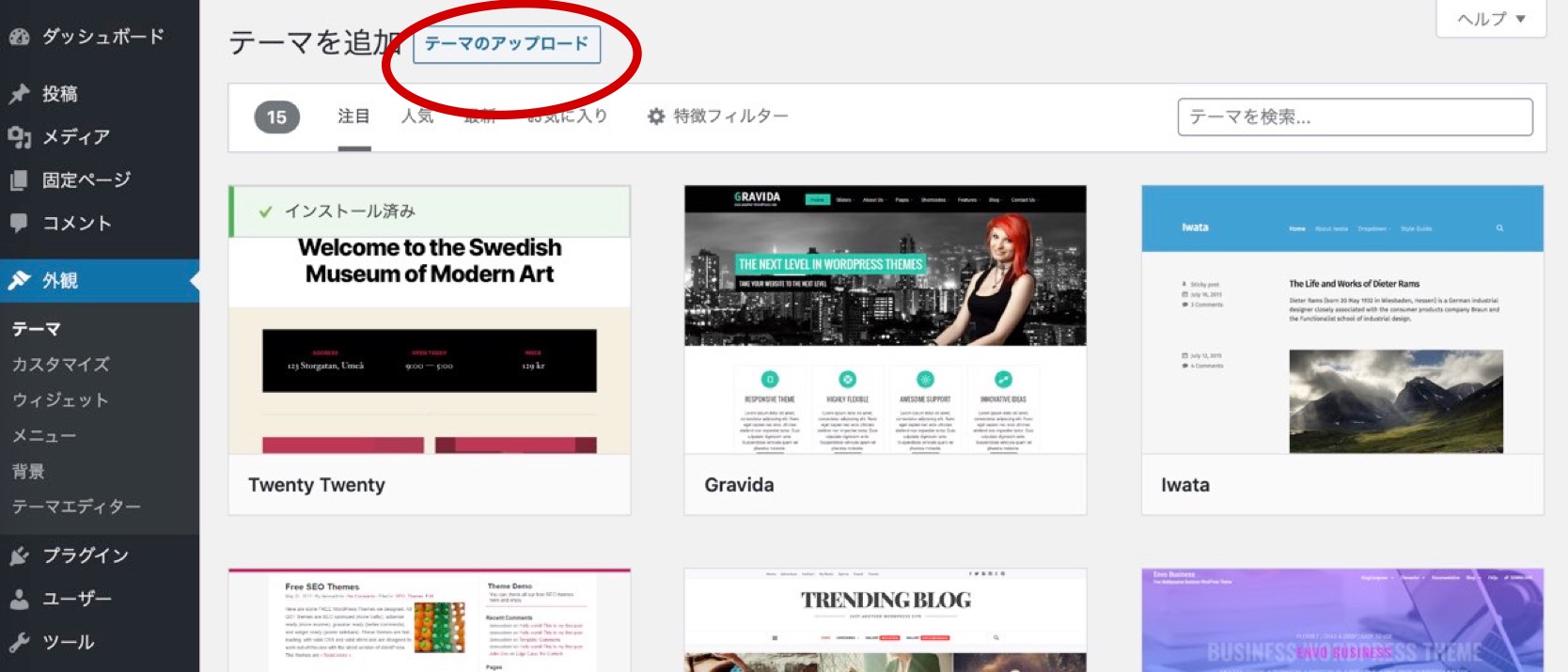Expand the ヘルプ dropdown
1568x672 pixels.
[1490, 19]
